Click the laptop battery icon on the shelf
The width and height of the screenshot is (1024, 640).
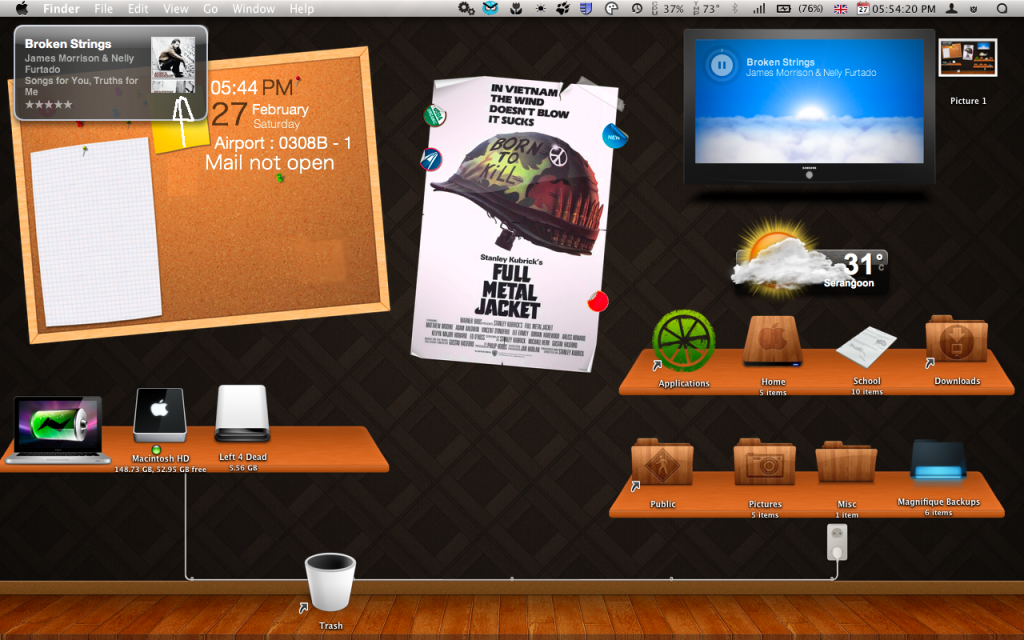click(x=57, y=430)
